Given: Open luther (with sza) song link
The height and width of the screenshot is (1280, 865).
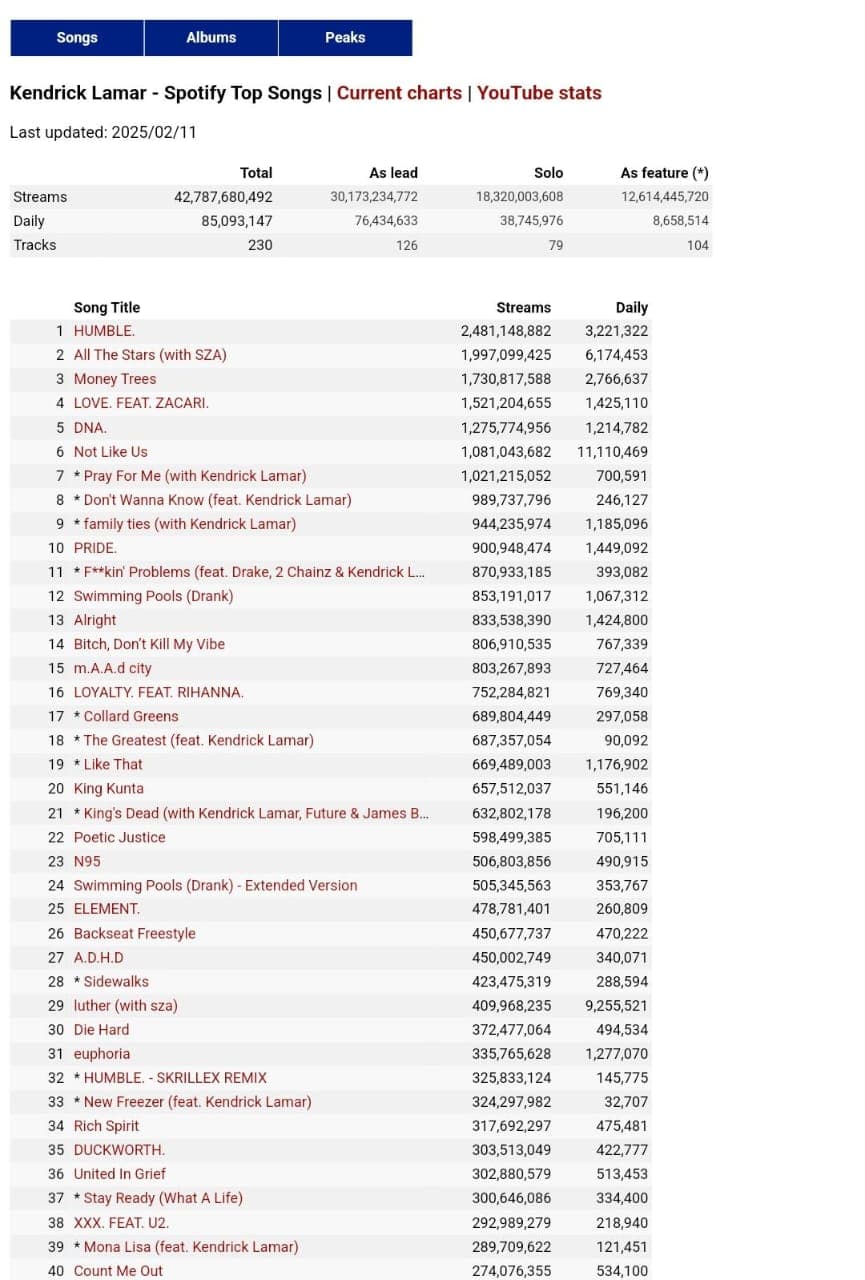Looking at the screenshot, I should 126,1005.
